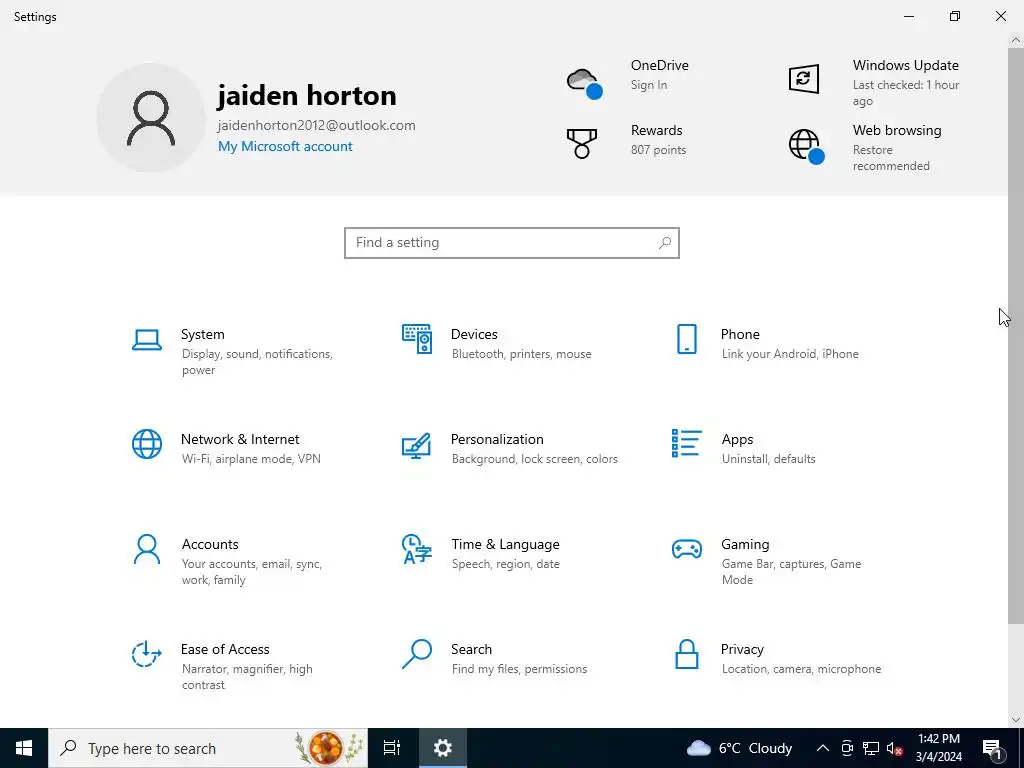Select the Personalization paintbrush icon
Screen dimensions: 1024x768
coord(416,445)
